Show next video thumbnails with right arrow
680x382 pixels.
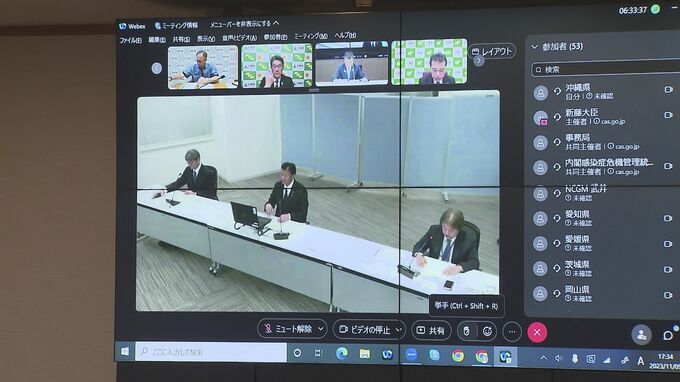(478, 61)
